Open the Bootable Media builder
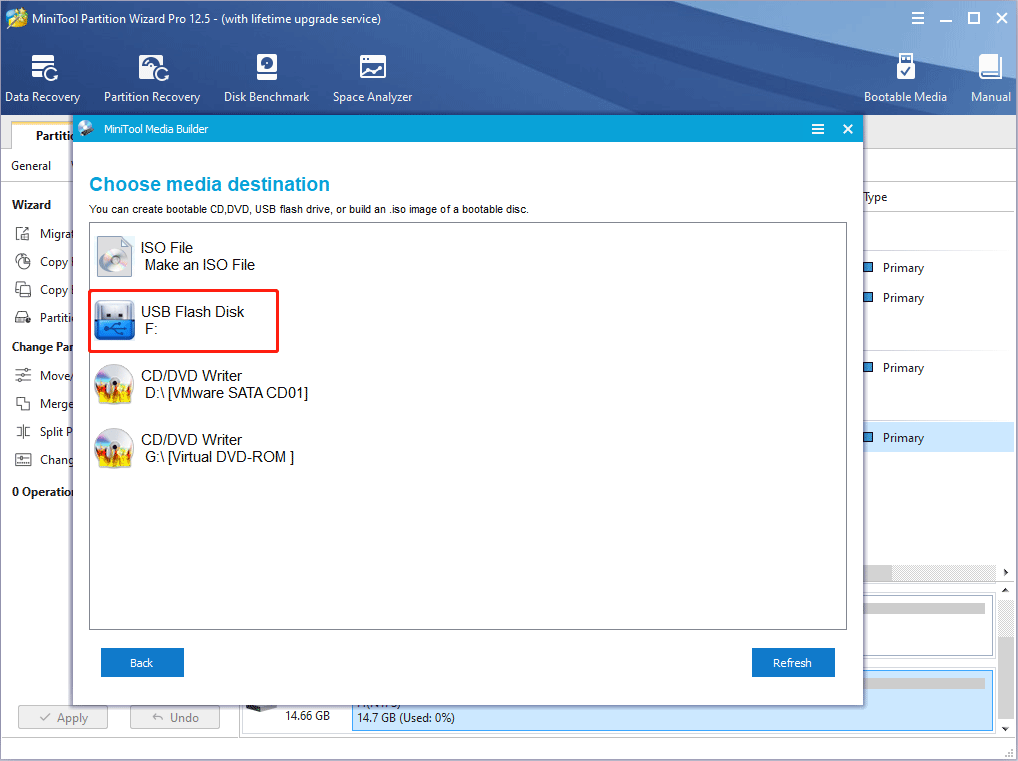 tap(905, 75)
